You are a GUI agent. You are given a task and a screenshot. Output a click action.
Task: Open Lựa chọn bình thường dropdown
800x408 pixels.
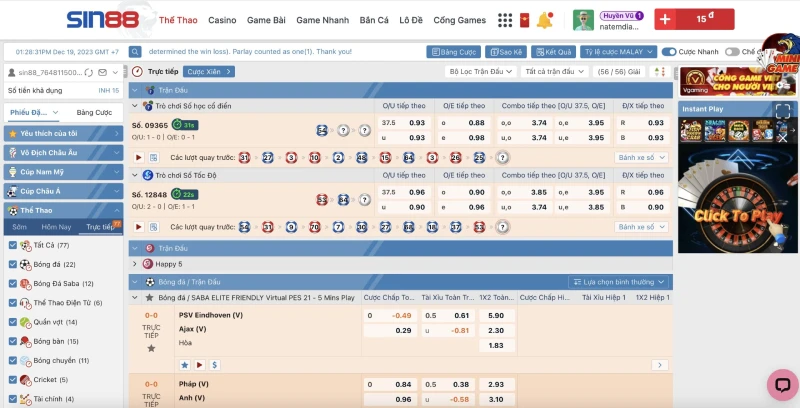coord(618,282)
